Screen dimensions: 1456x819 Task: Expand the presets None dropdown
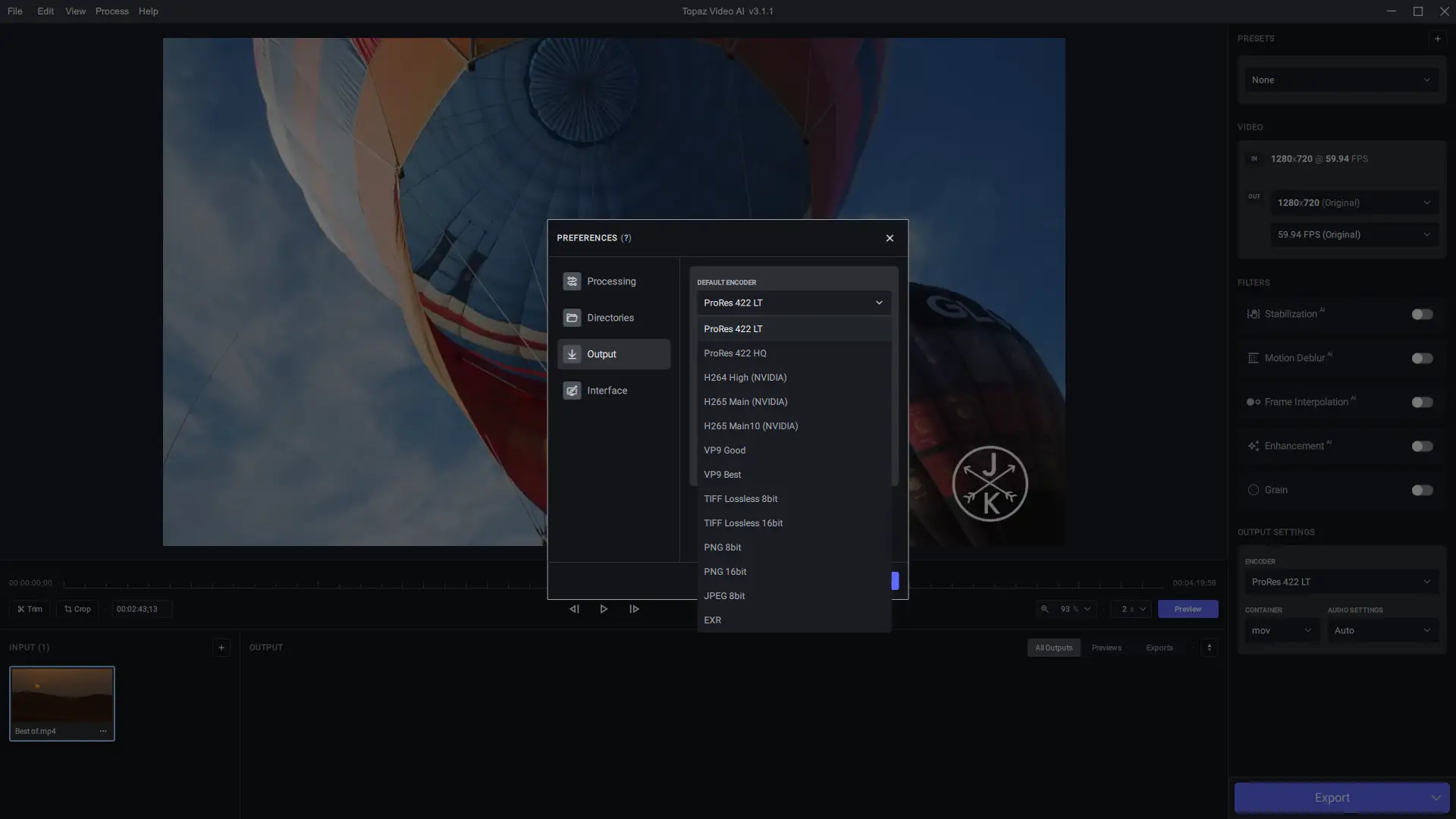click(1341, 80)
